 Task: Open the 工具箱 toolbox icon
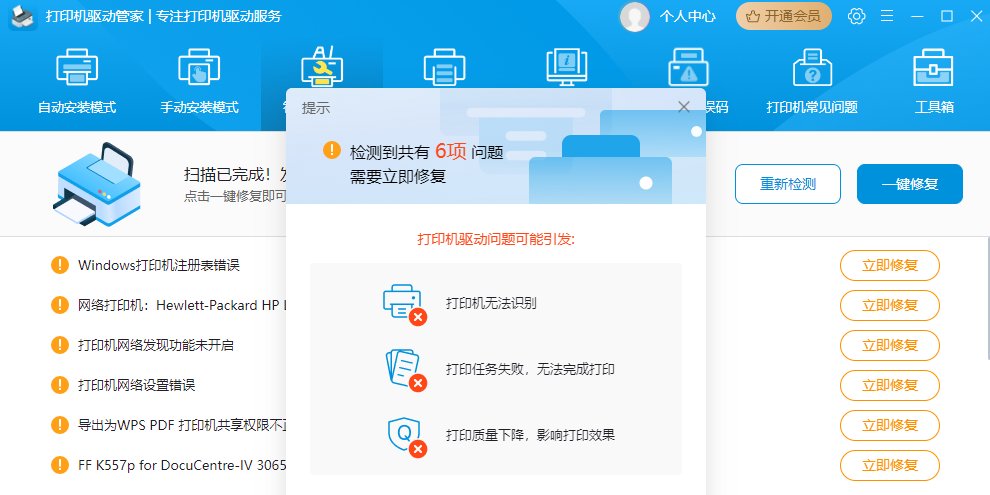click(933, 68)
